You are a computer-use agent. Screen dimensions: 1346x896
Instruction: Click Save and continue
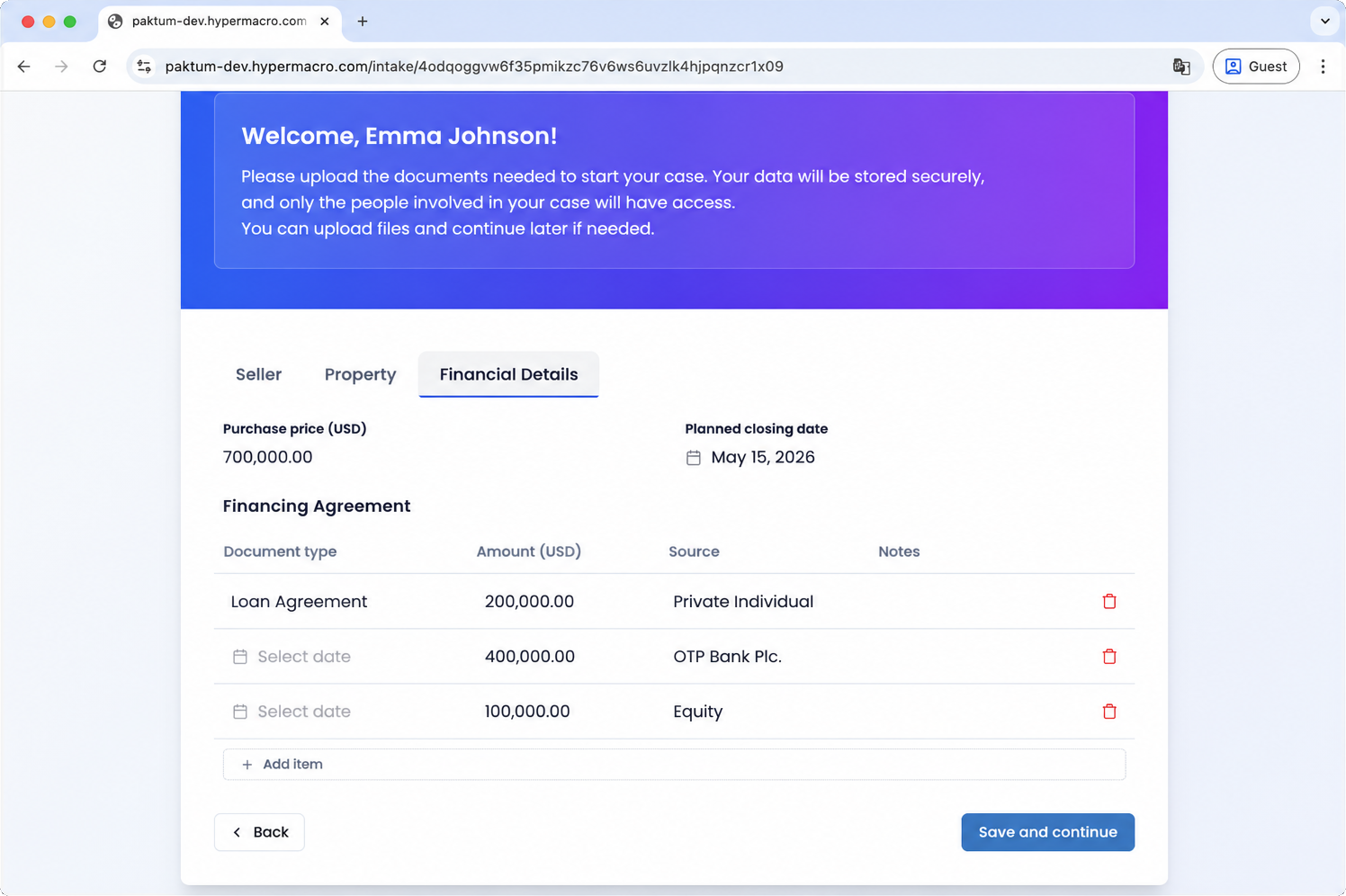click(x=1047, y=832)
